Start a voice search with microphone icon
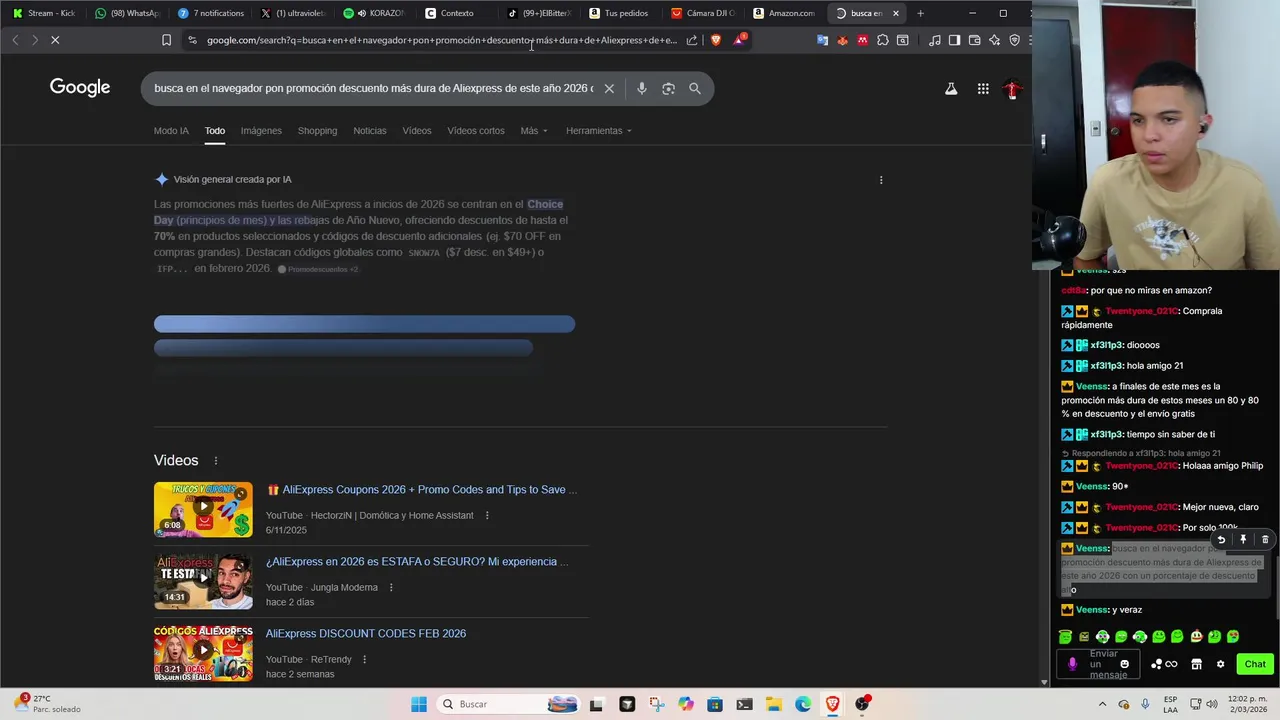This screenshot has height=720, width=1280. (642, 88)
